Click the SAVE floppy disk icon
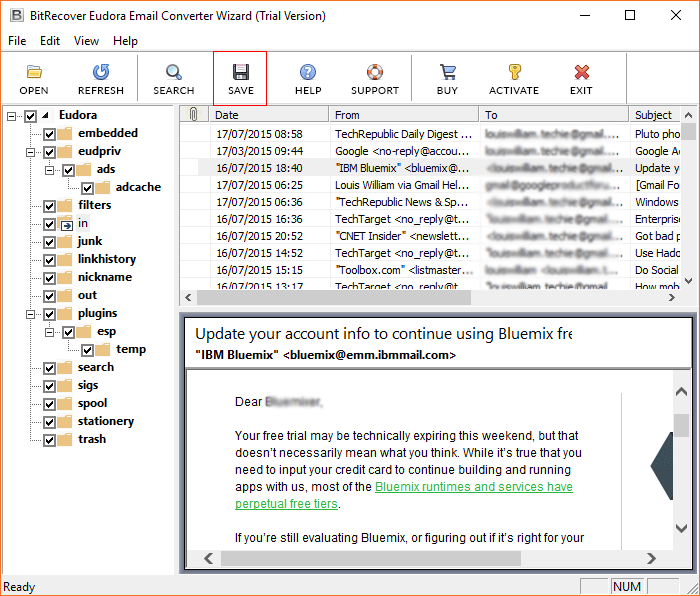 click(241, 72)
